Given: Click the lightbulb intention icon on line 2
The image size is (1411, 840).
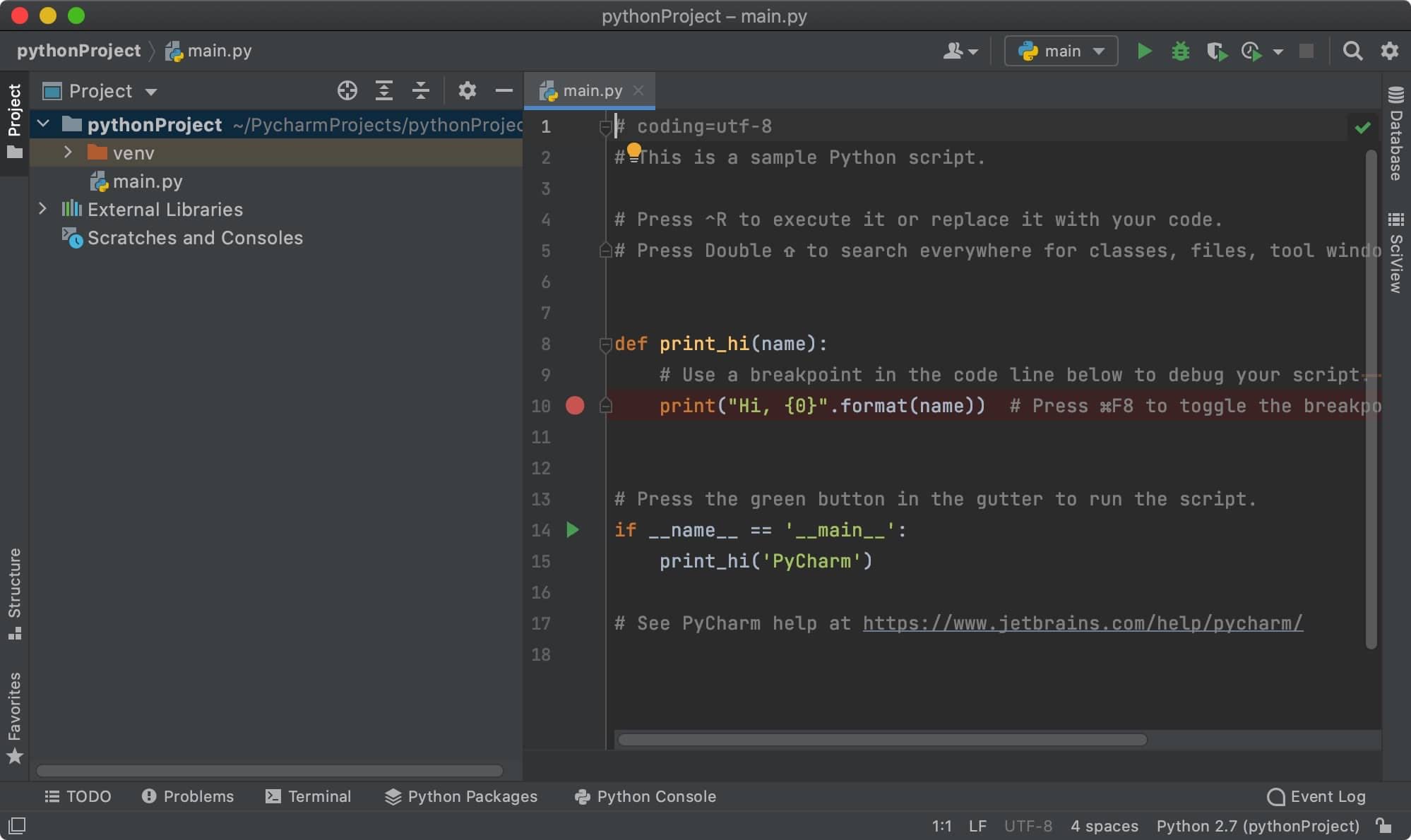Looking at the screenshot, I should 634,150.
